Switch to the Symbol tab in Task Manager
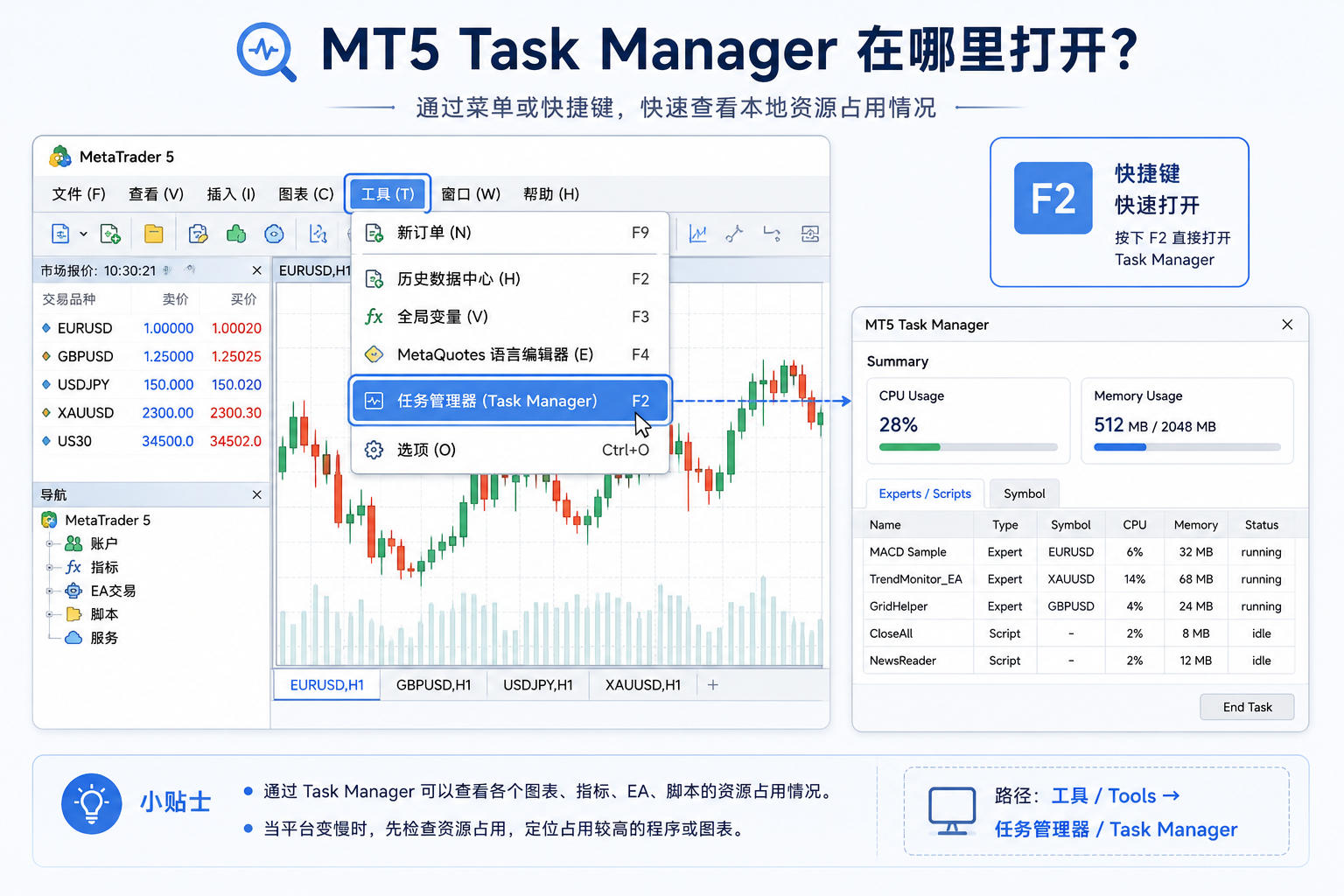Screen dimensions: 1344x896 [x=1025, y=493]
